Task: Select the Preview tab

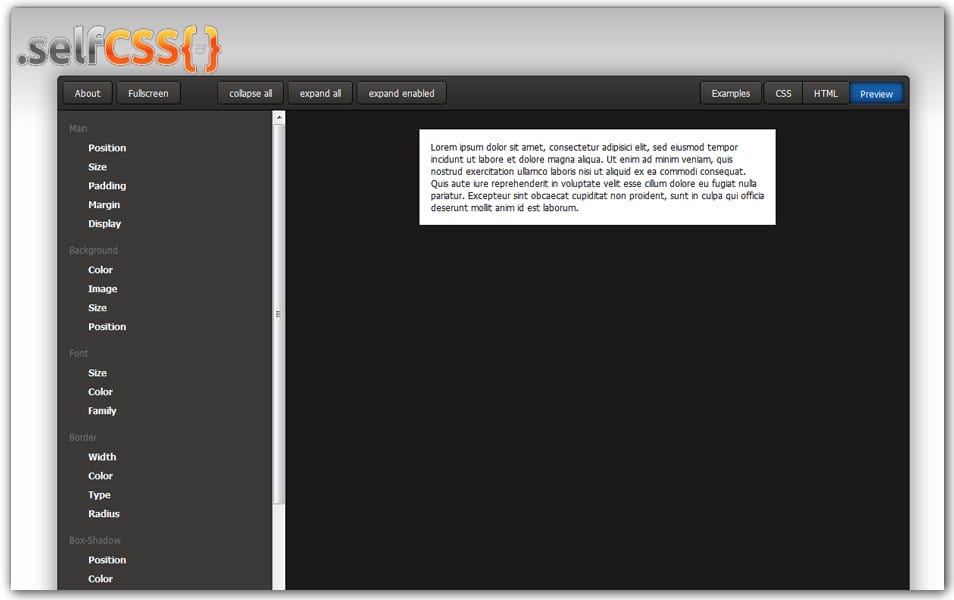Action: click(x=876, y=93)
